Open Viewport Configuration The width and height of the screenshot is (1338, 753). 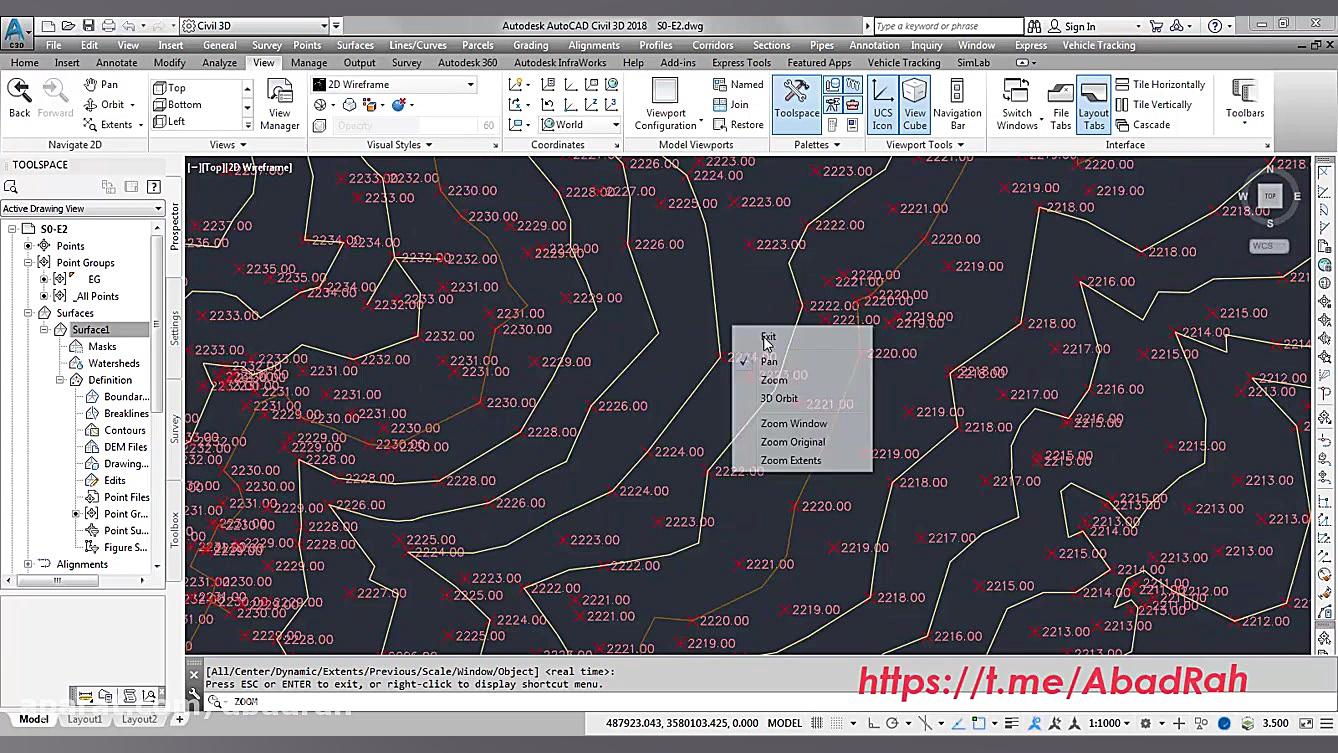pyautogui.click(x=665, y=104)
